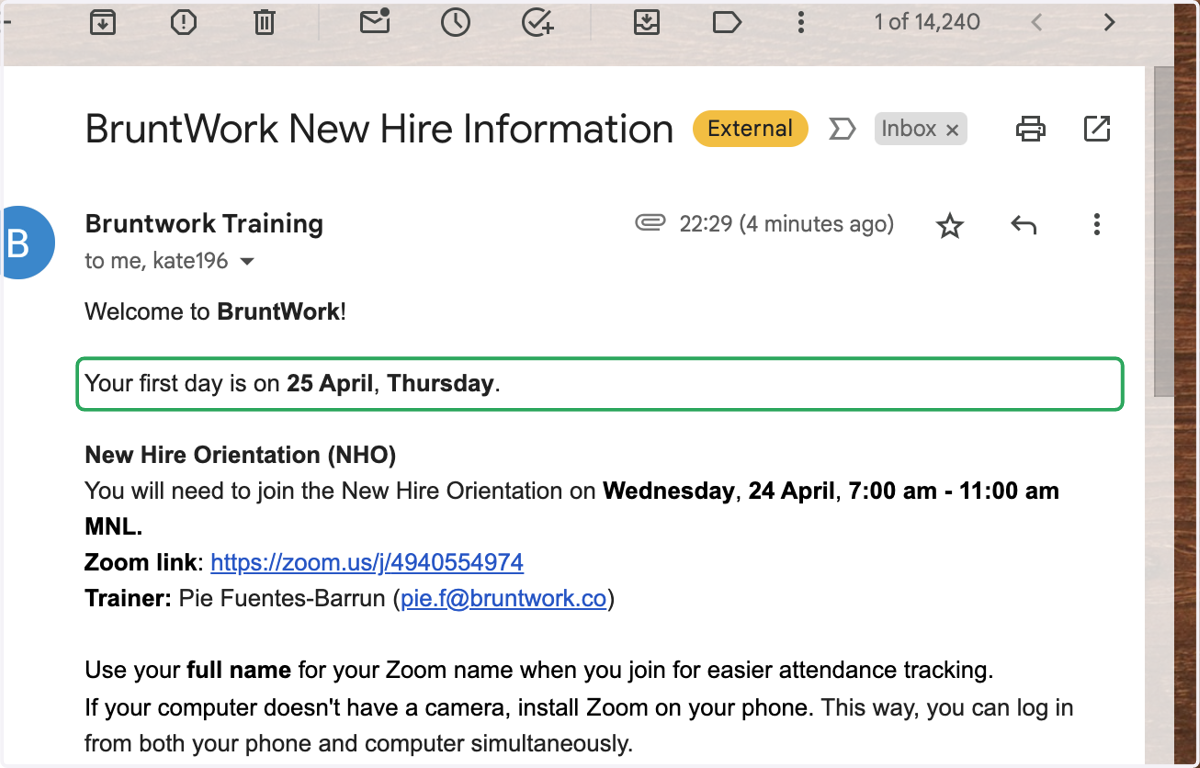The height and width of the screenshot is (768, 1200).
Task: Go to the older email arrow
Action: 1109,22
